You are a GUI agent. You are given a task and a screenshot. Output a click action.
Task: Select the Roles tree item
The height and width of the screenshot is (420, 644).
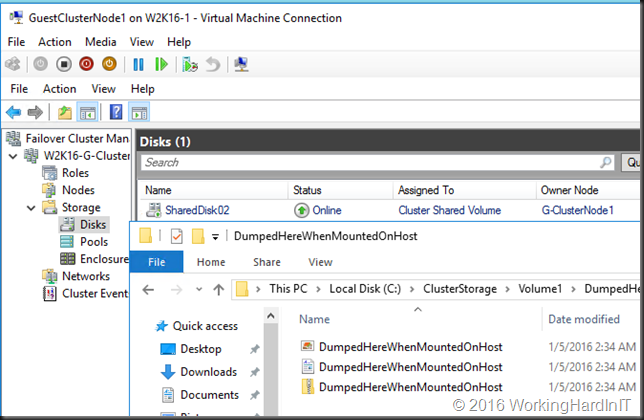click(75, 173)
